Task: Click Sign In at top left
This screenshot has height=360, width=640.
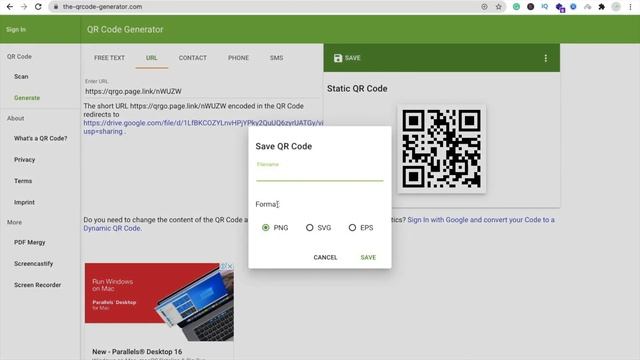Action: (16, 29)
